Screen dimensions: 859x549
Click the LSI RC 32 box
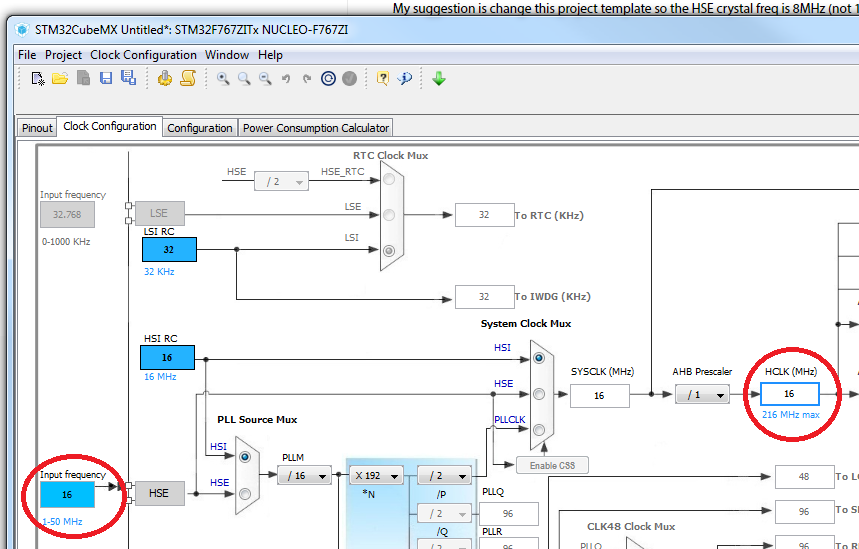tap(169, 249)
